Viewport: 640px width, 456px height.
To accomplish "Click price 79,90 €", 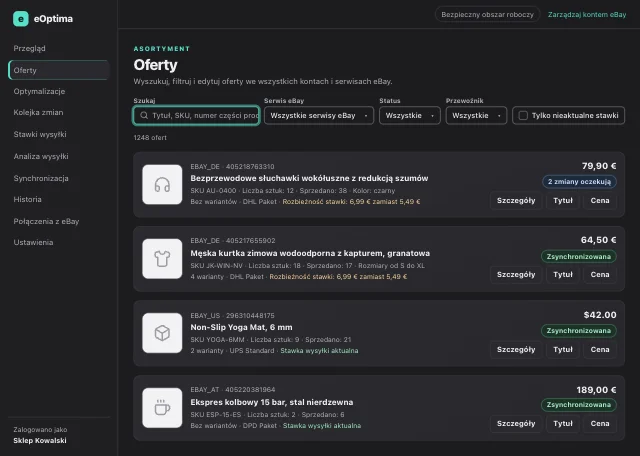I will click(x=599, y=166).
